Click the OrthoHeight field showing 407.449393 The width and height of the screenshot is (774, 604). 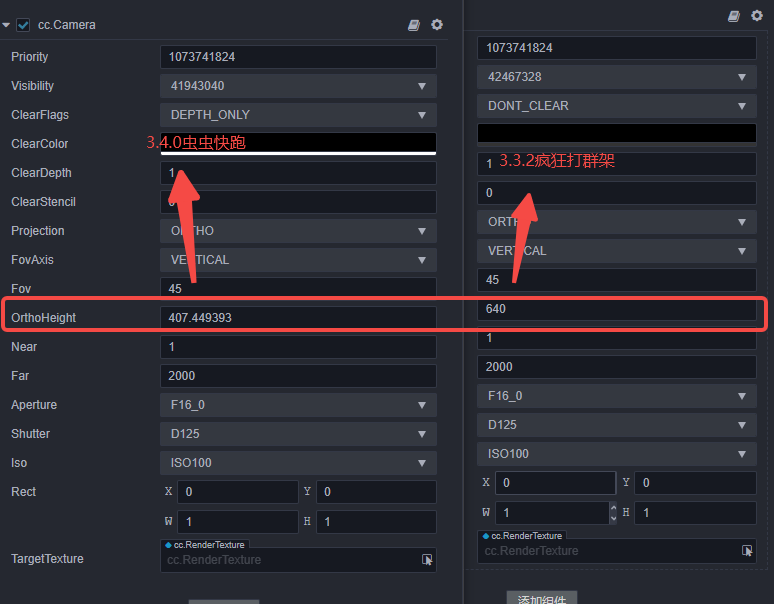point(298,318)
